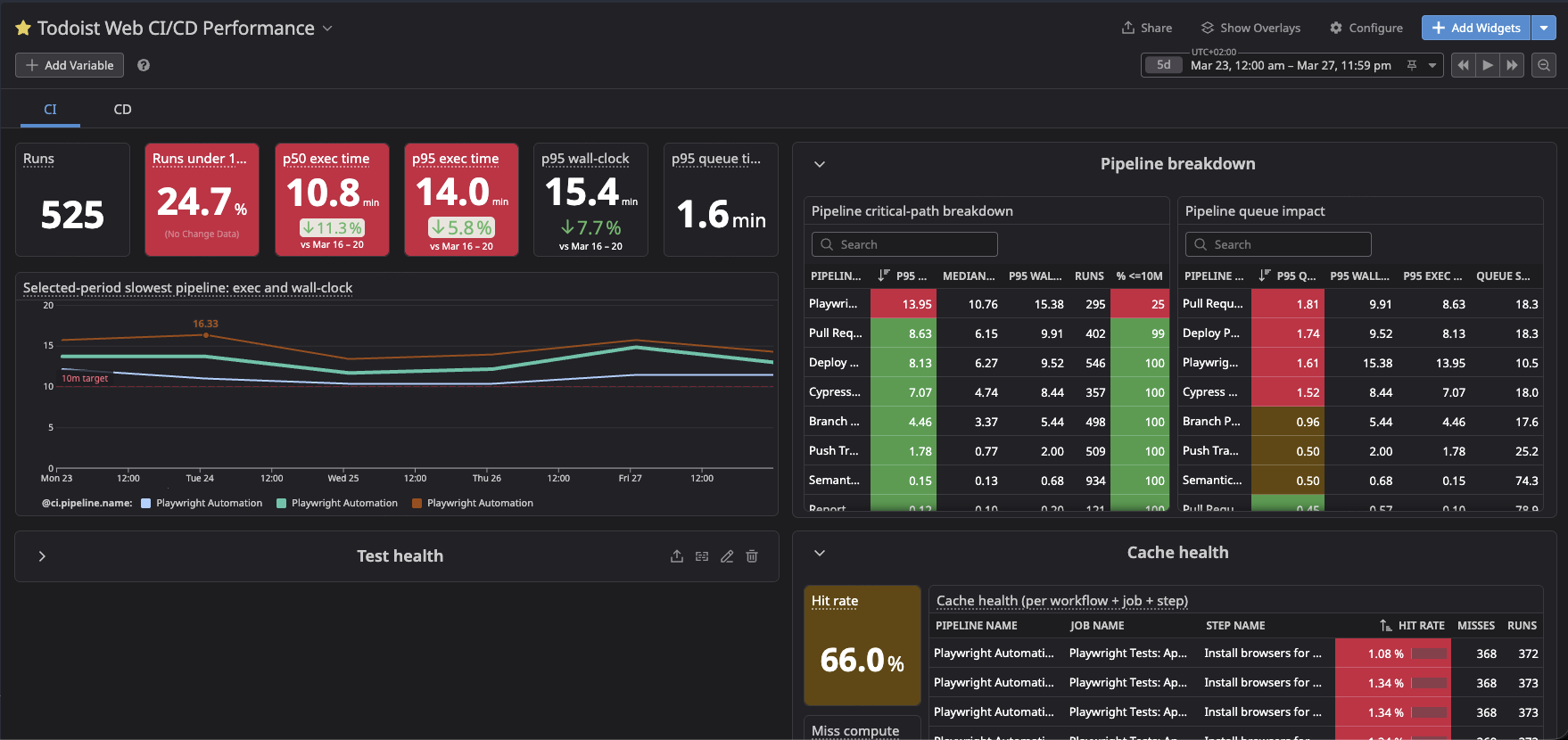This screenshot has width=1568, height=740.
Task: Switch to the CI tab
Action: 50,109
